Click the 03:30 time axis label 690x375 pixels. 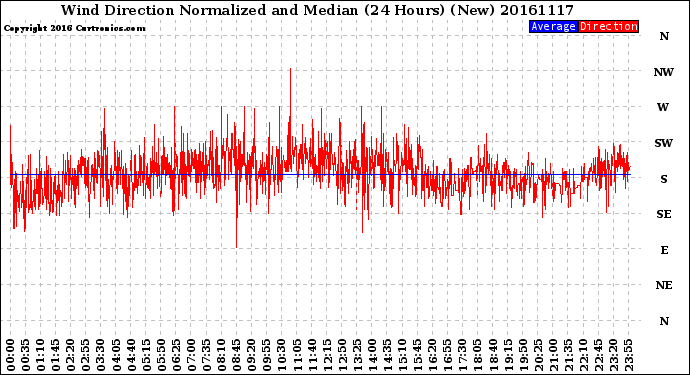pos(101,355)
